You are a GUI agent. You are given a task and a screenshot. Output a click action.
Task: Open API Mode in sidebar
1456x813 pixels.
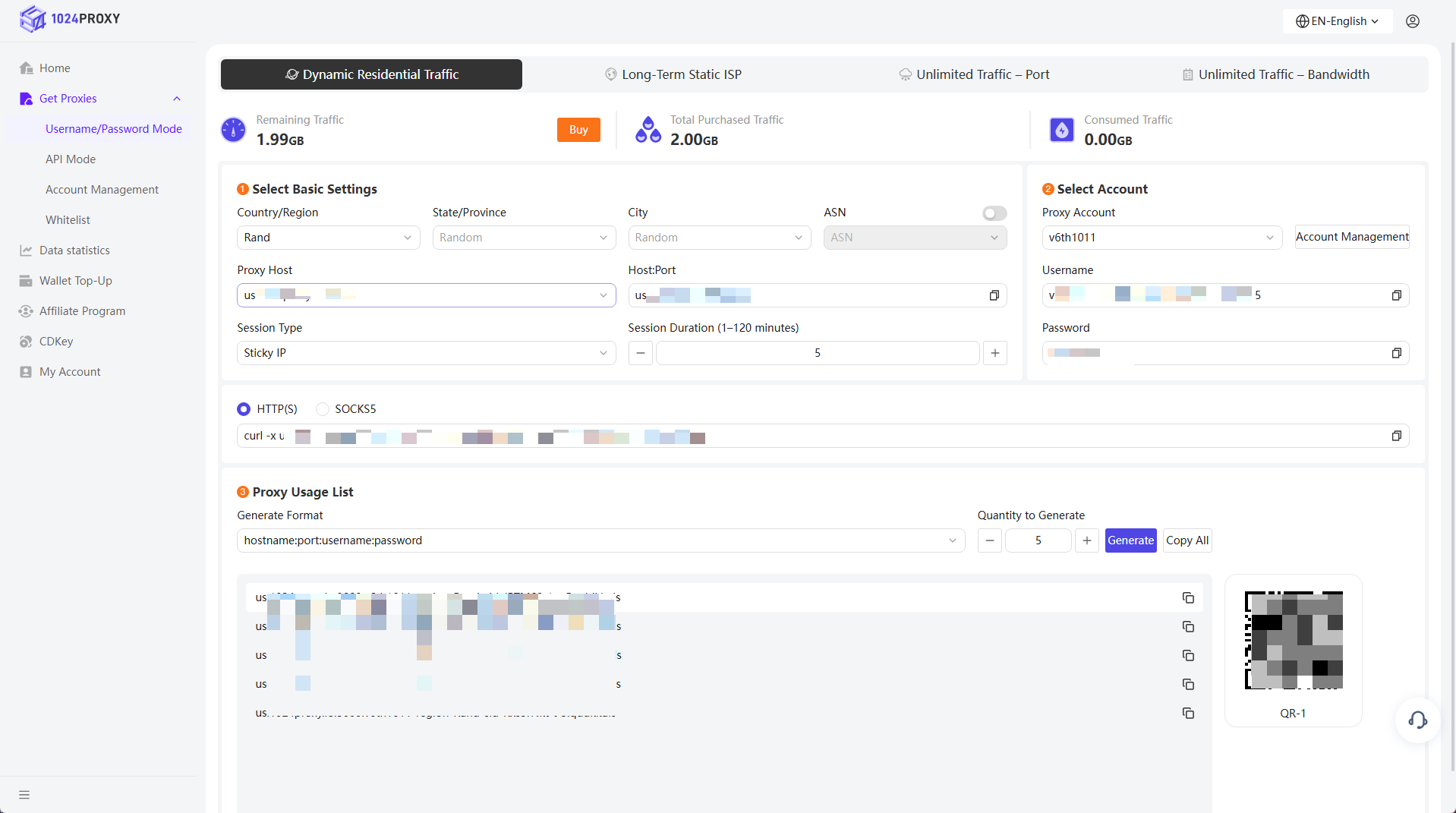pyautogui.click(x=71, y=159)
